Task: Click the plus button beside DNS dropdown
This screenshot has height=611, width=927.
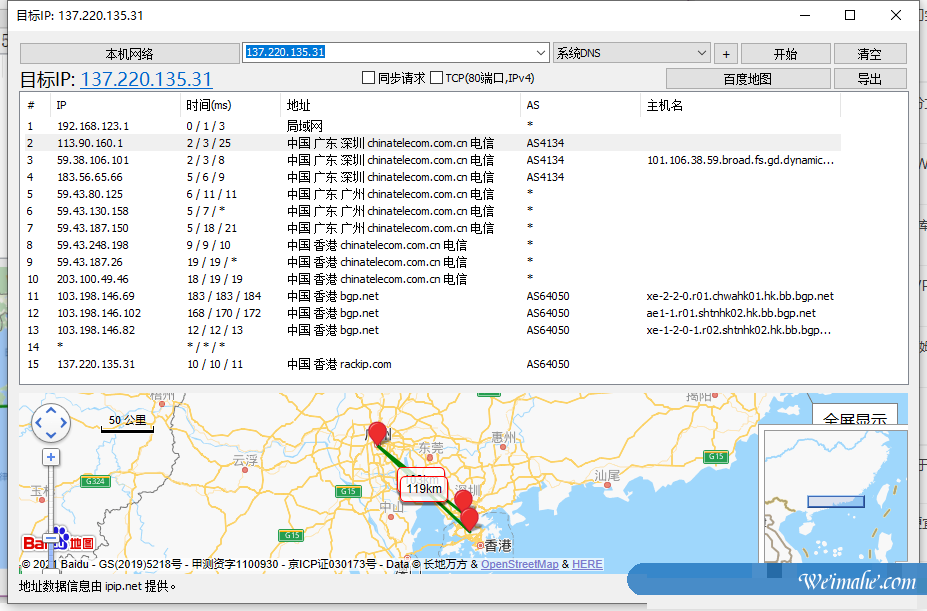Action: click(x=726, y=54)
